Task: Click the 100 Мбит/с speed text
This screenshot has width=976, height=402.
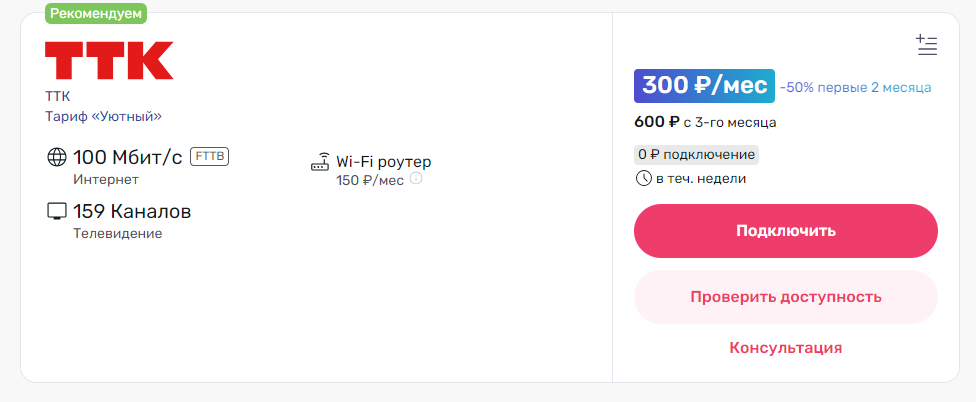Action: click(x=128, y=157)
